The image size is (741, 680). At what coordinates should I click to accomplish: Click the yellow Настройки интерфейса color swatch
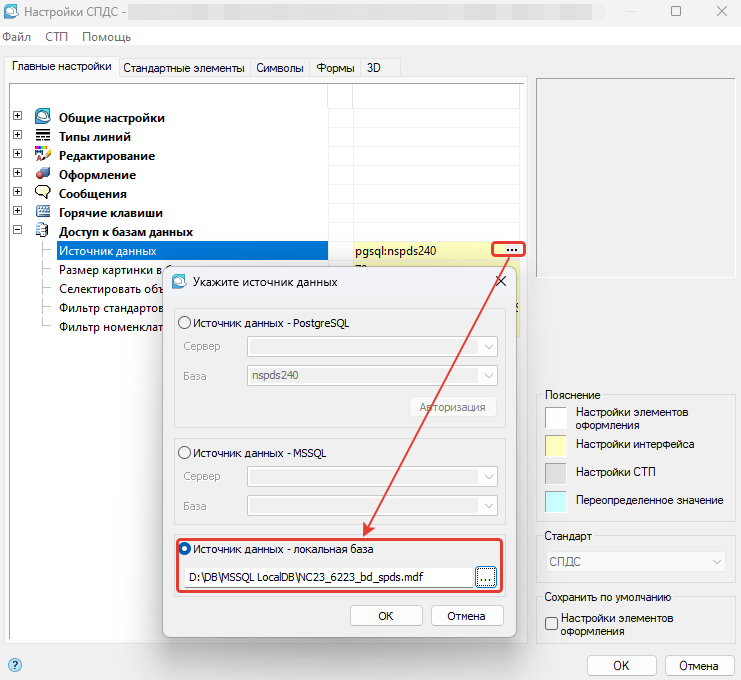point(555,444)
